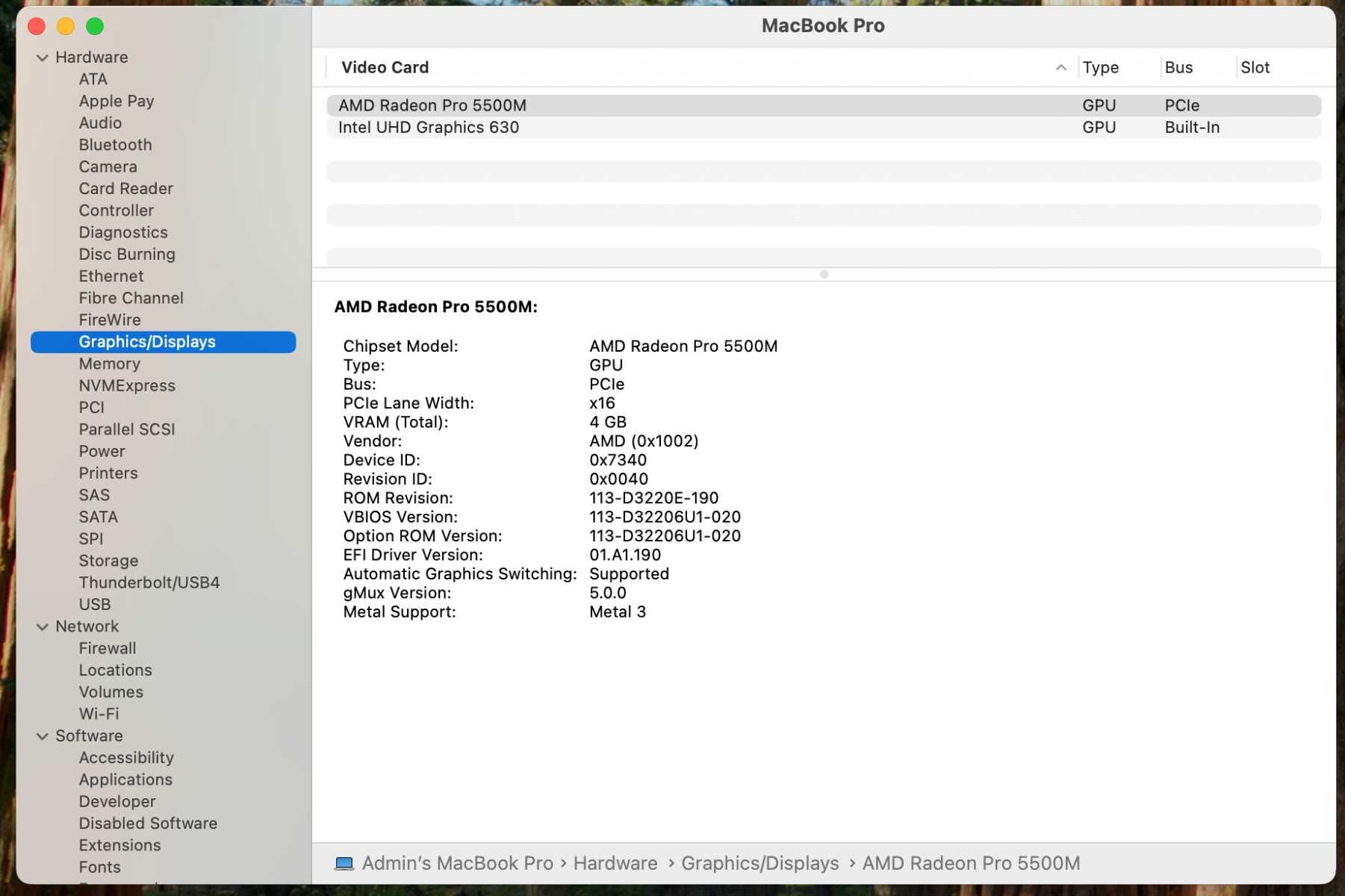Close the System Information window
1345x896 pixels.
click(x=37, y=26)
